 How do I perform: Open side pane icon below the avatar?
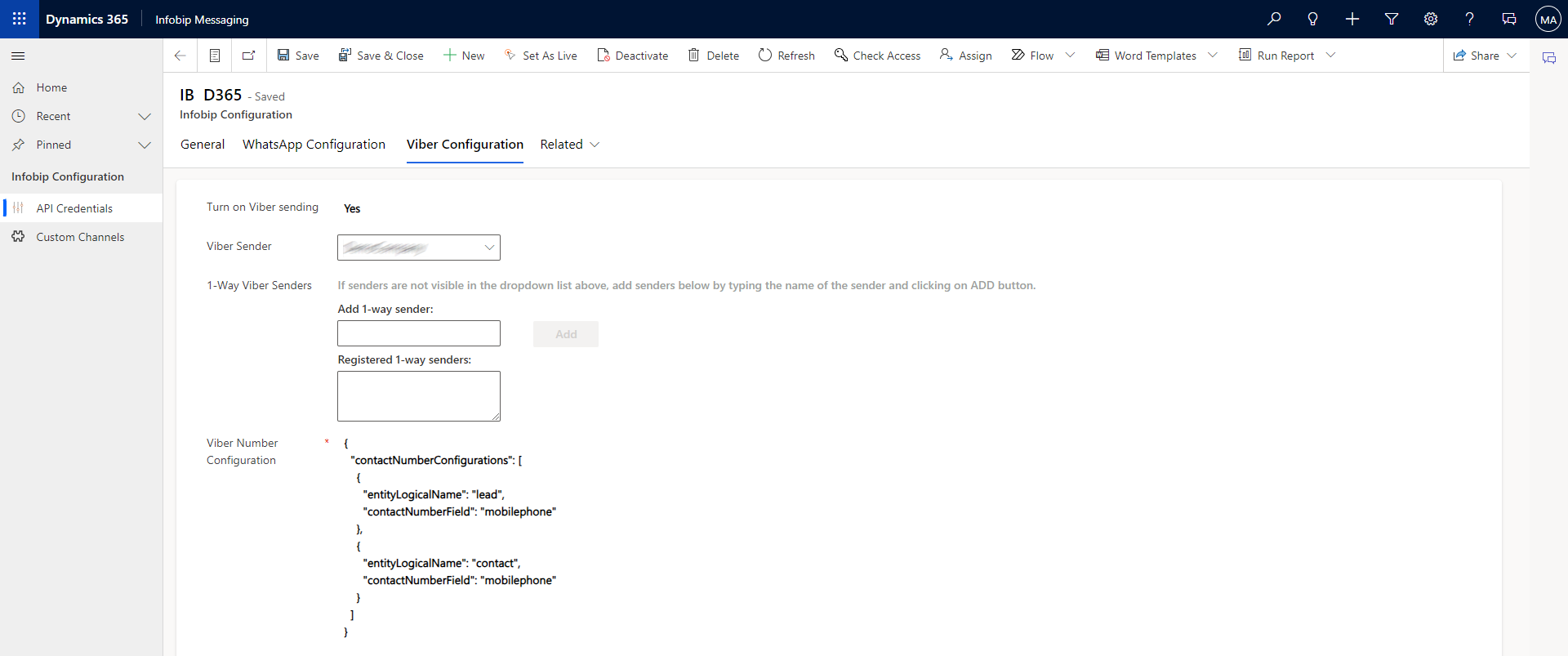click(x=1549, y=57)
